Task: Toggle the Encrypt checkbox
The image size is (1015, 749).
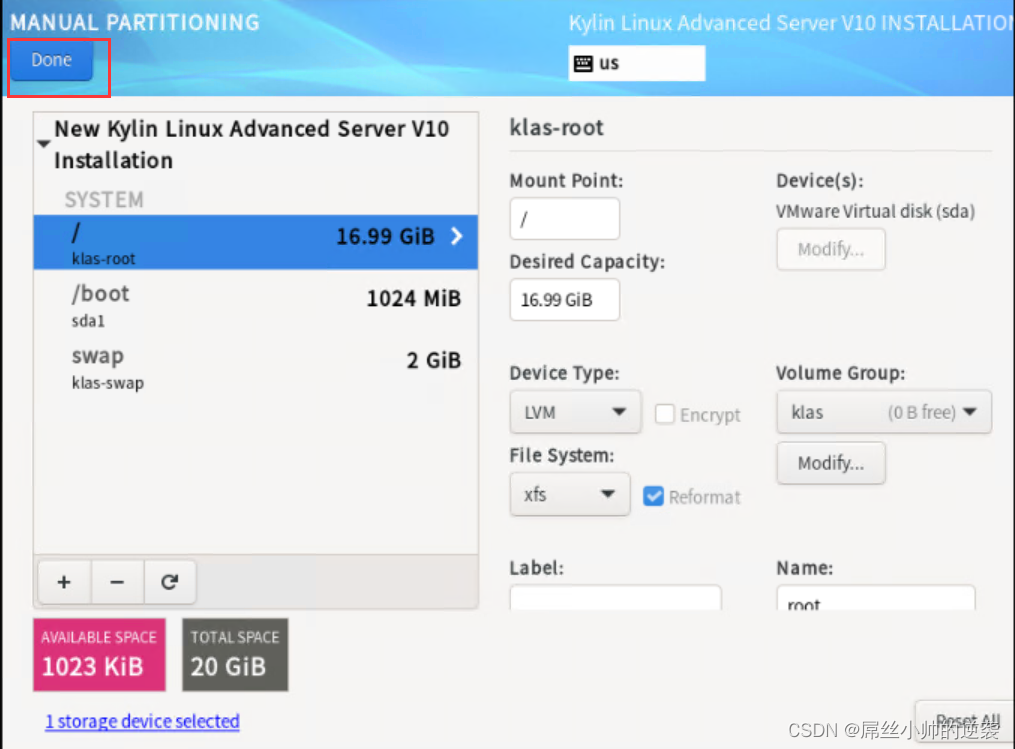Action: (x=665, y=414)
